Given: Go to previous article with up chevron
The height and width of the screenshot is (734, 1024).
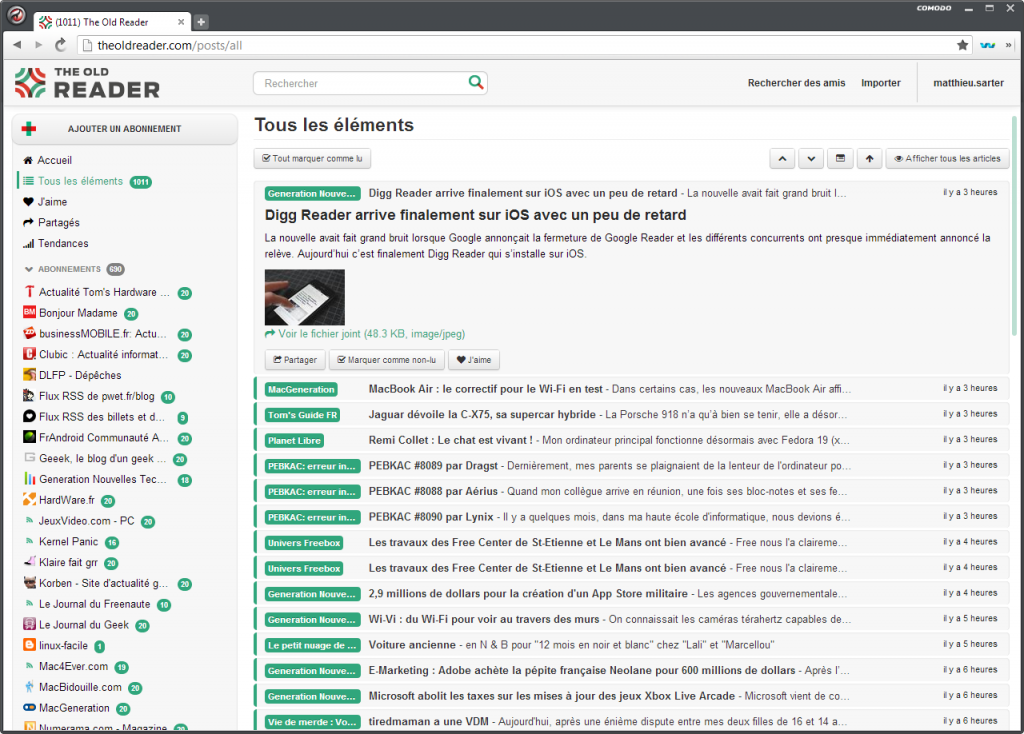Looking at the screenshot, I should [x=782, y=159].
